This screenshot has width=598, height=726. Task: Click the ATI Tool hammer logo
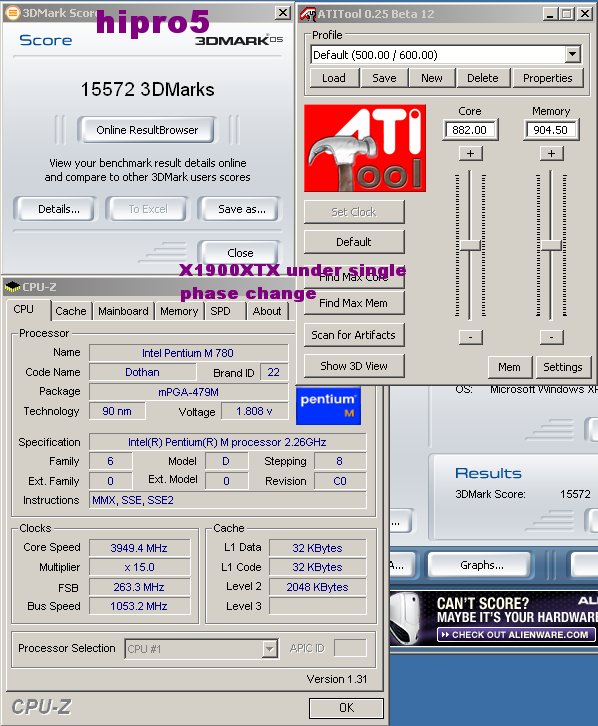pos(365,148)
